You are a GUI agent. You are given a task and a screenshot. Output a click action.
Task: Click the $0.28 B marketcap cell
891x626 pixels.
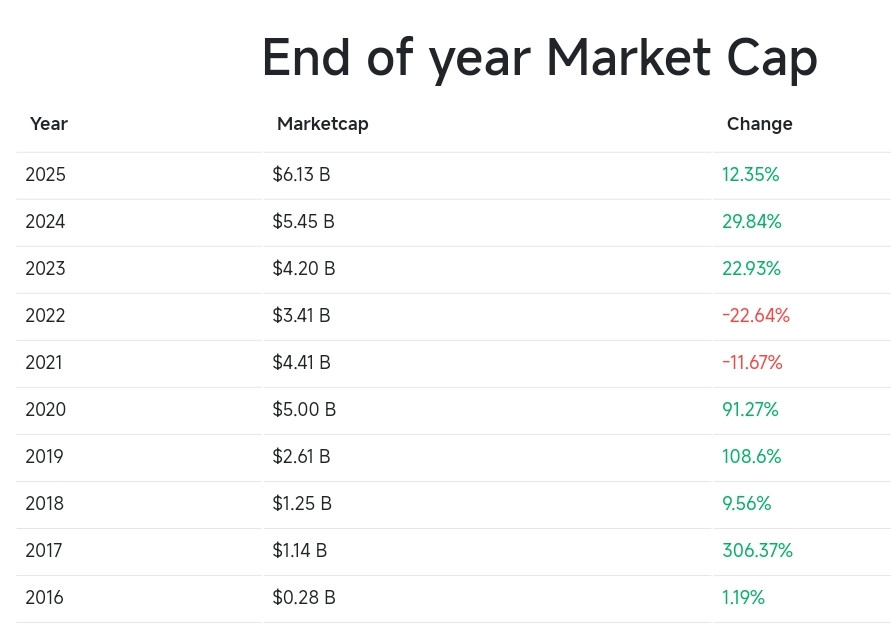pyautogui.click(x=304, y=598)
